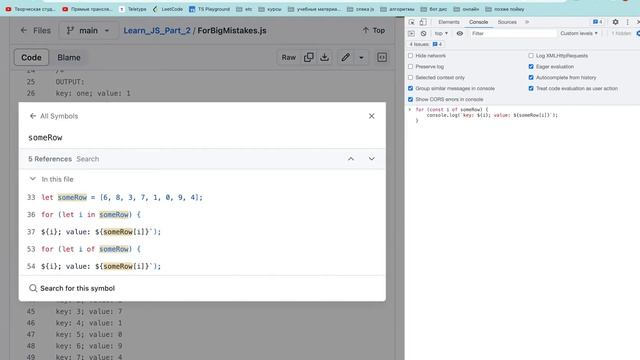The image size is (640, 360).
Task: Open the TS Playground bookmark
Action: tap(209, 9)
